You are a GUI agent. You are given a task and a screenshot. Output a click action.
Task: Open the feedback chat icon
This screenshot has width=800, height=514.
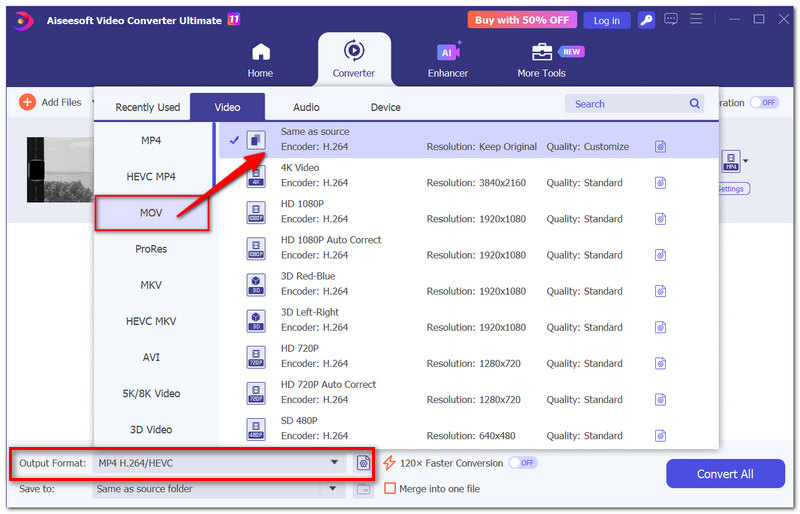(x=670, y=19)
